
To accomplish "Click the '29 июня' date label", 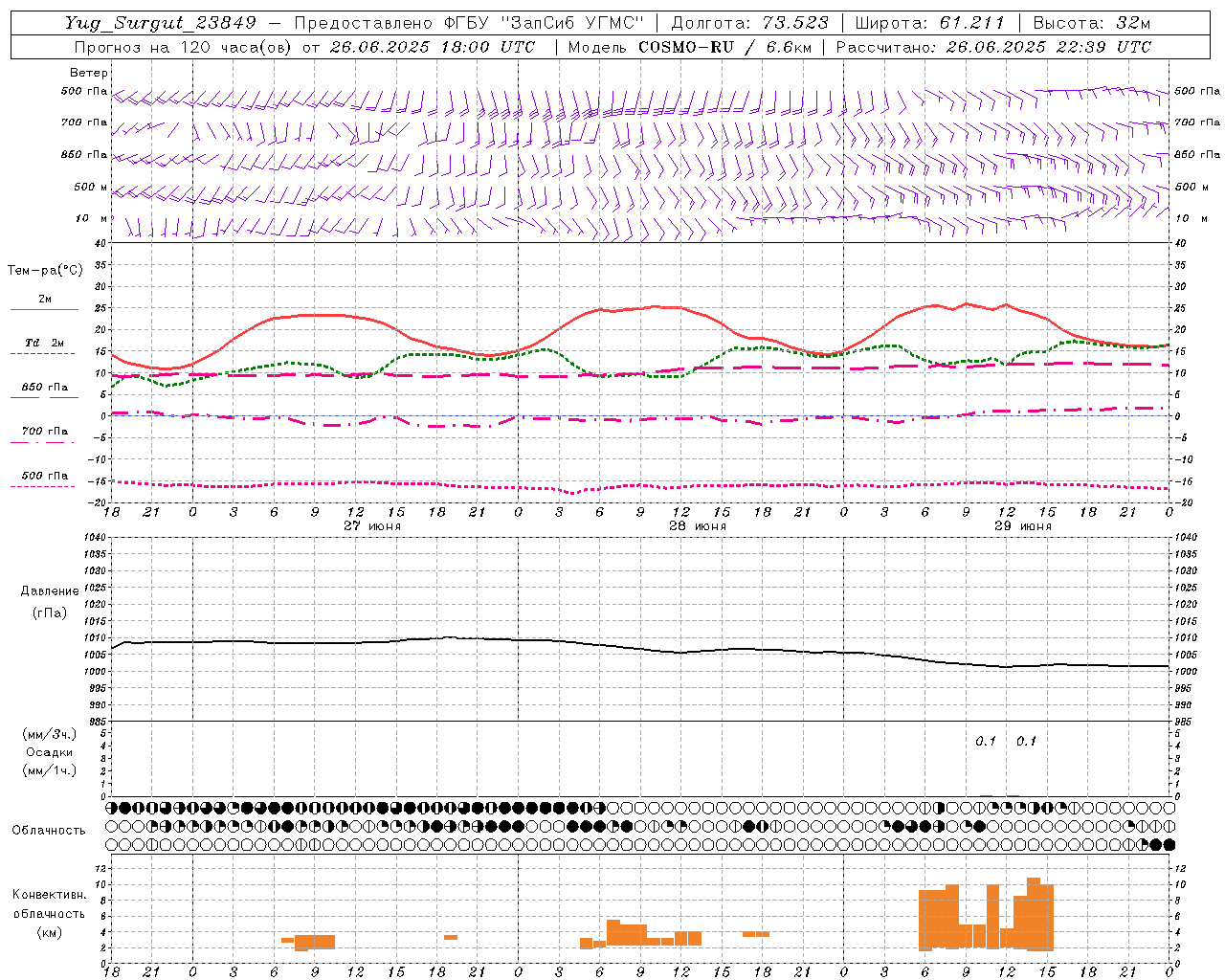I will [x=1023, y=526].
